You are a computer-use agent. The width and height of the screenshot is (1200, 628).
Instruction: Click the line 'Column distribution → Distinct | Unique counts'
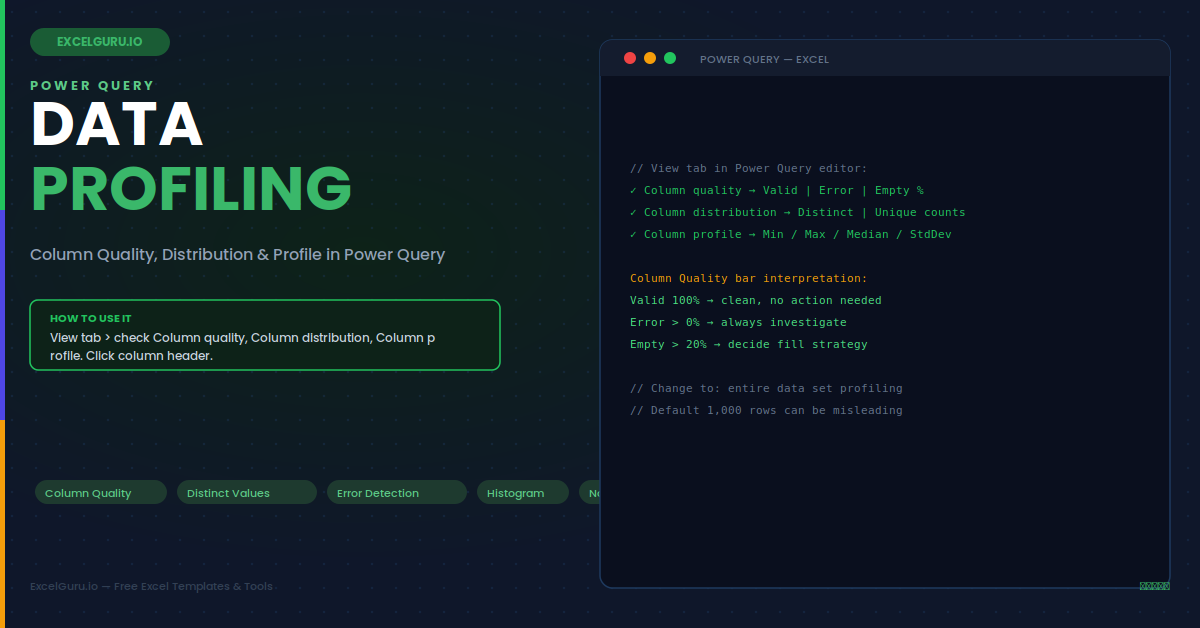[798, 212]
